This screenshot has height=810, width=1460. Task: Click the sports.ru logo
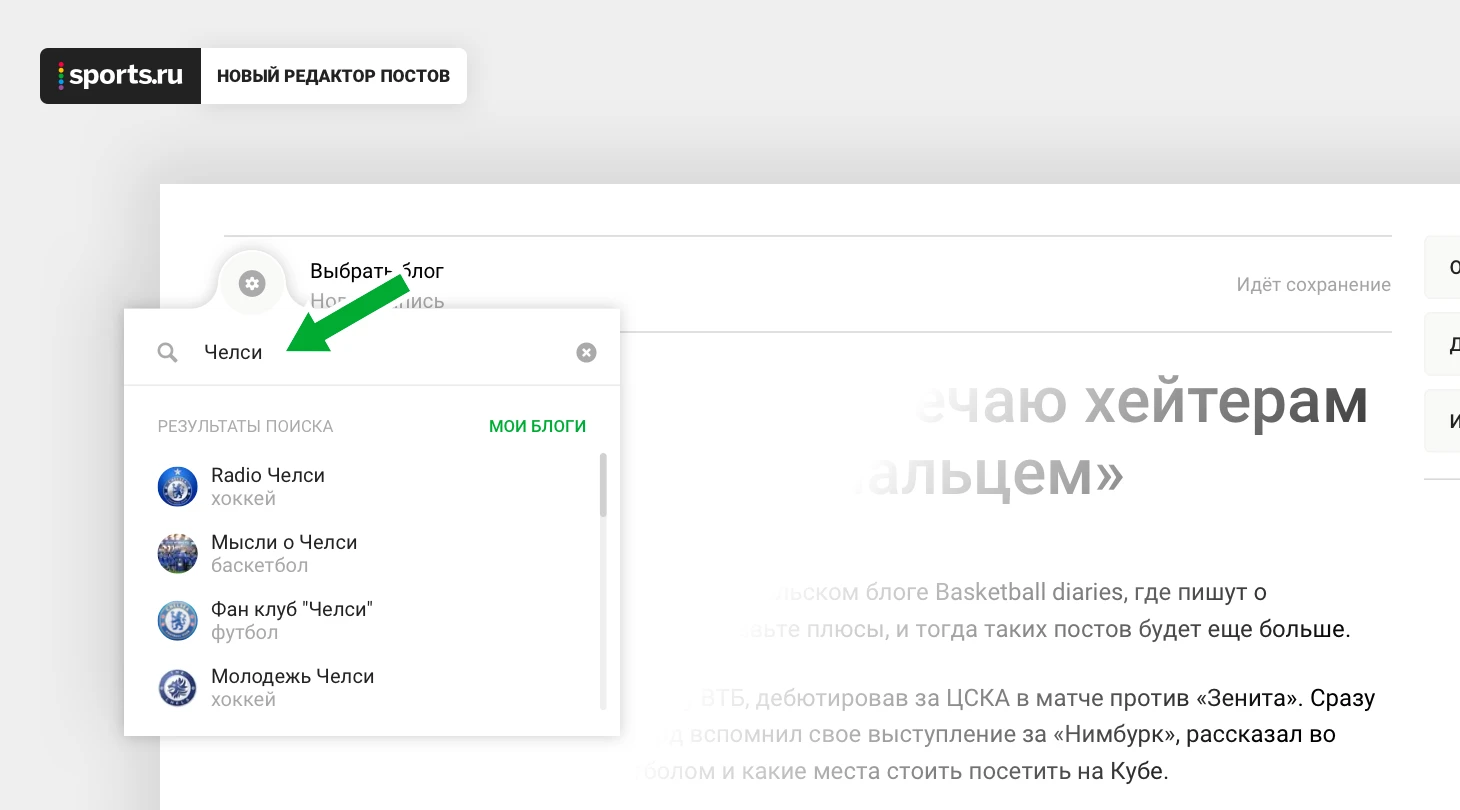pyautogui.click(x=121, y=76)
